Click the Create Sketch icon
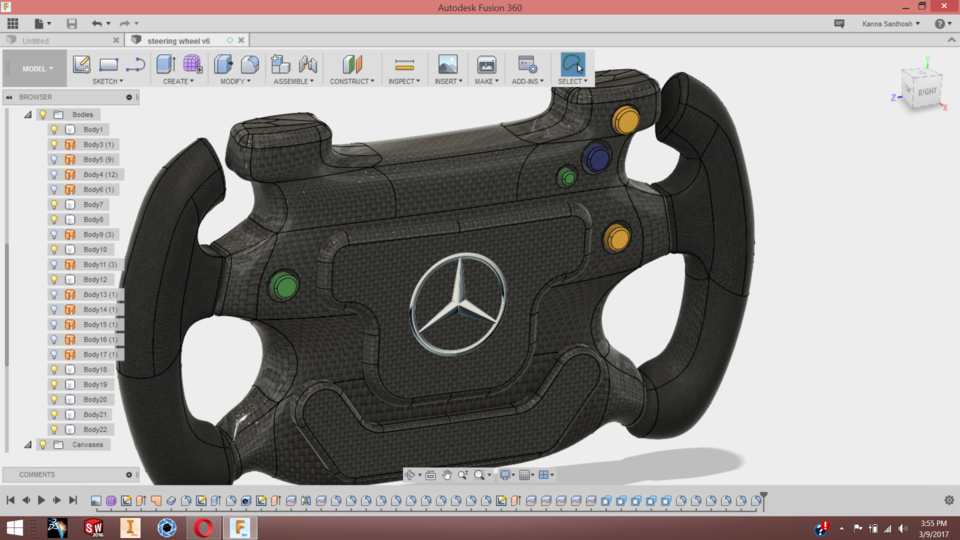This screenshot has height=540, width=960. click(81, 64)
